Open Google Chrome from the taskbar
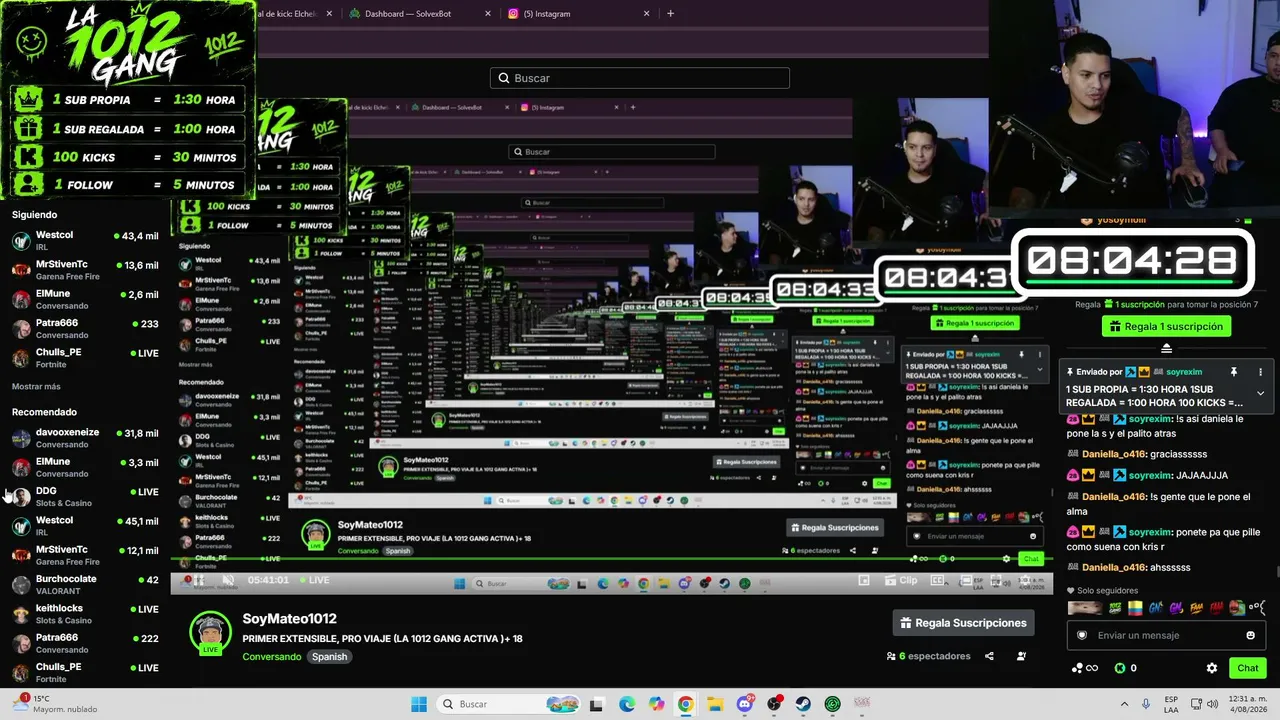The height and width of the screenshot is (720, 1280). [685, 704]
